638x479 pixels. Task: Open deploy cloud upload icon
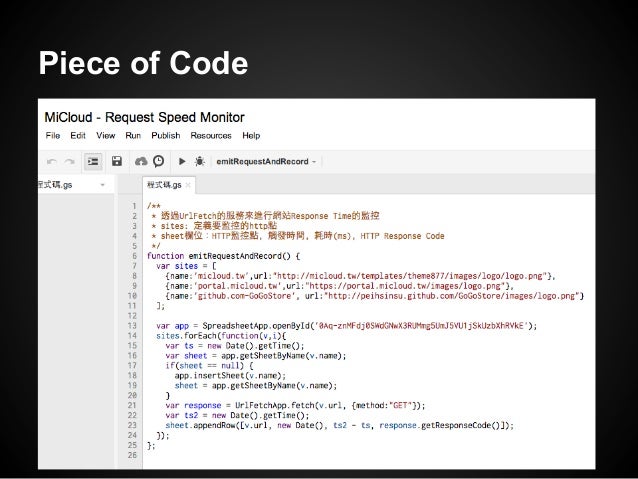pos(141,162)
